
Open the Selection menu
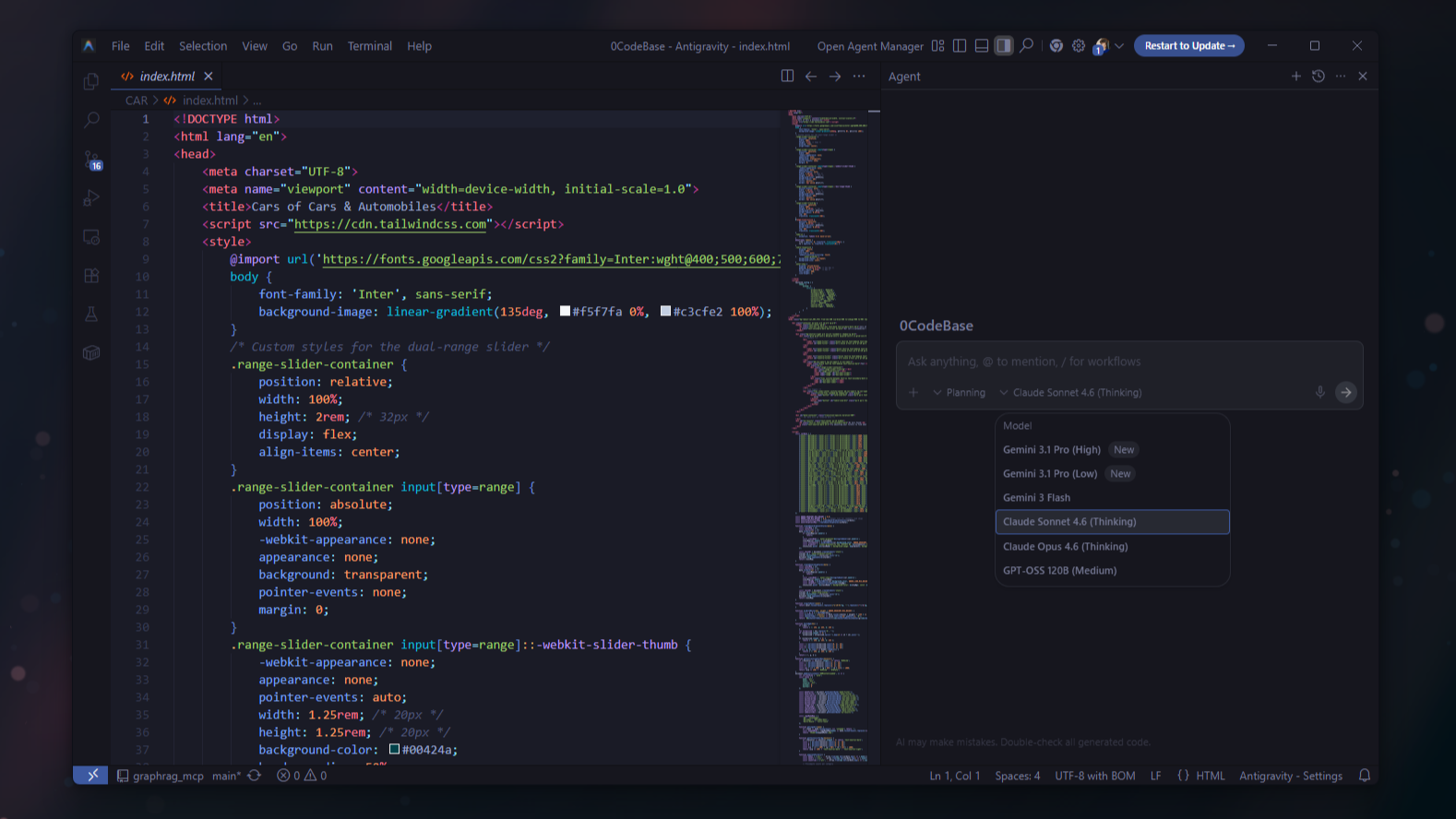coord(203,46)
